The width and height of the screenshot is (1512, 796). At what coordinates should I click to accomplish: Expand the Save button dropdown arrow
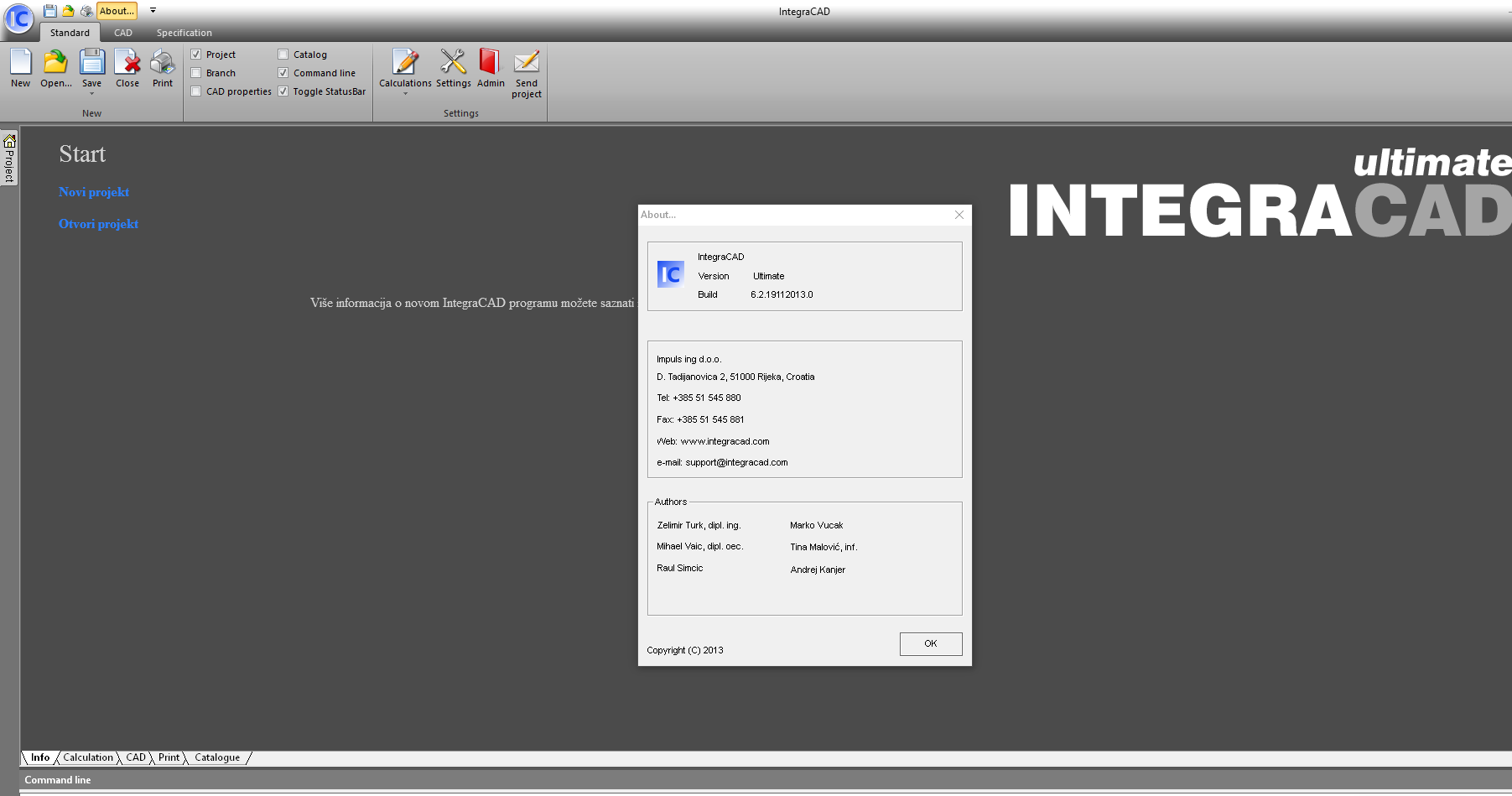(92, 94)
